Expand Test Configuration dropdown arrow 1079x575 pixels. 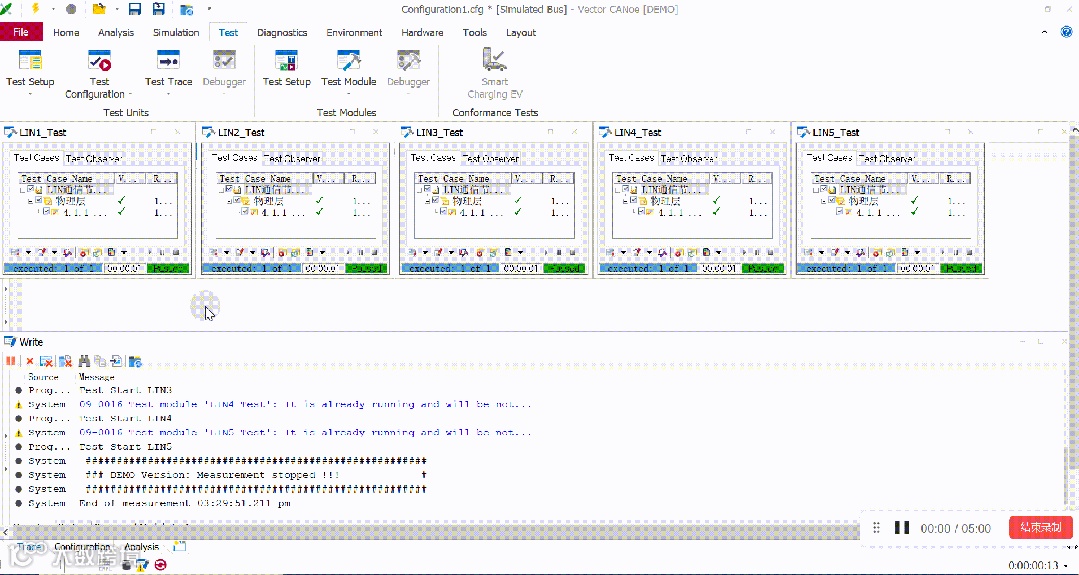[x=130, y=94]
